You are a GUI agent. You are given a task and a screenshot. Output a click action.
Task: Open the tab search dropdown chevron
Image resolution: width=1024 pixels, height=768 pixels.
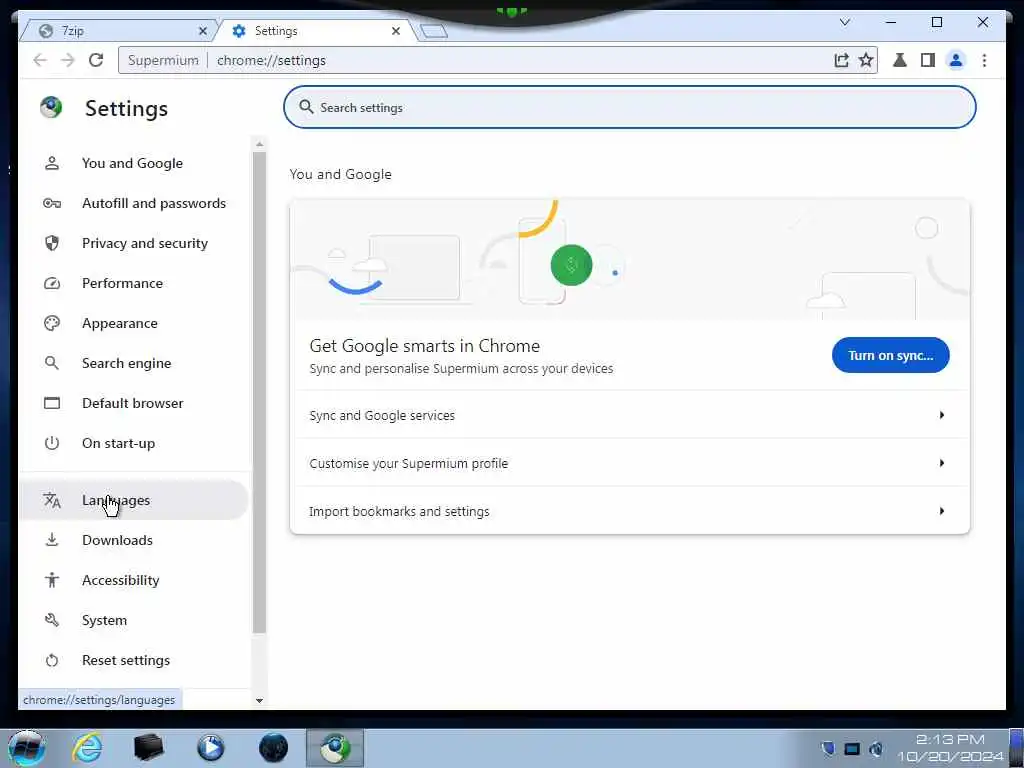844,22
